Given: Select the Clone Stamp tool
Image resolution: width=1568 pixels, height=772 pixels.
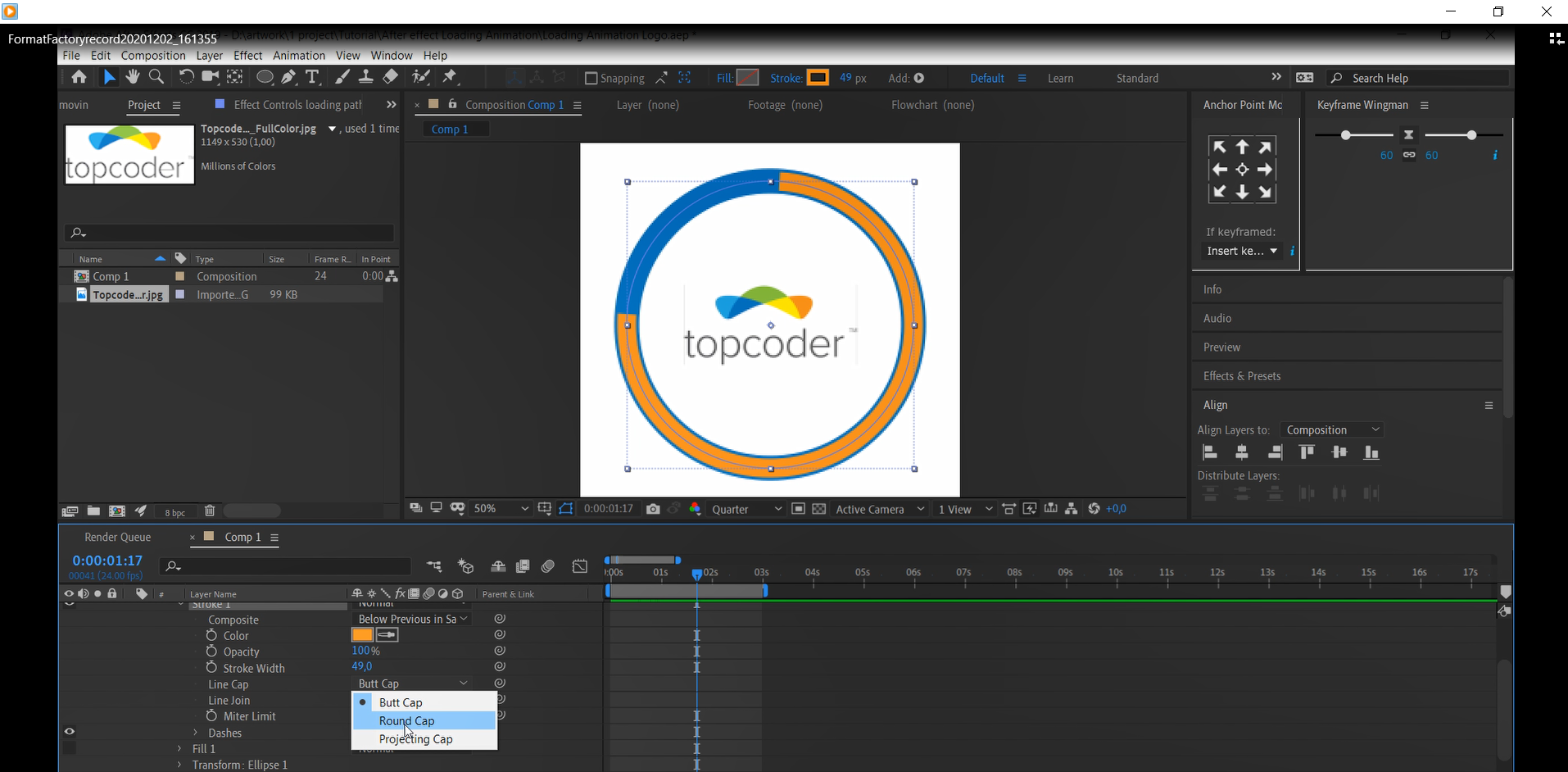Looking at the screenshot, I should 366,77.
